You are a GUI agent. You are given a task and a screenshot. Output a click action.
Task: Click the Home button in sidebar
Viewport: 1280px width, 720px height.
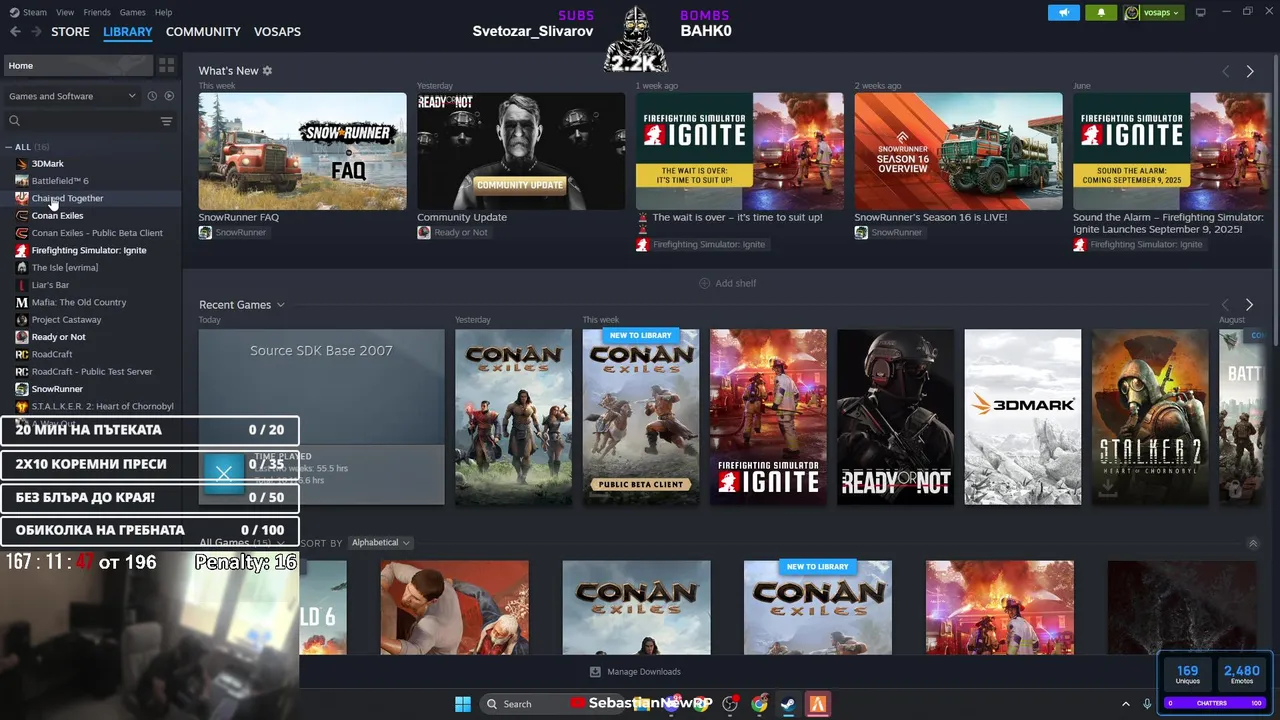click(x=78, y=65)
